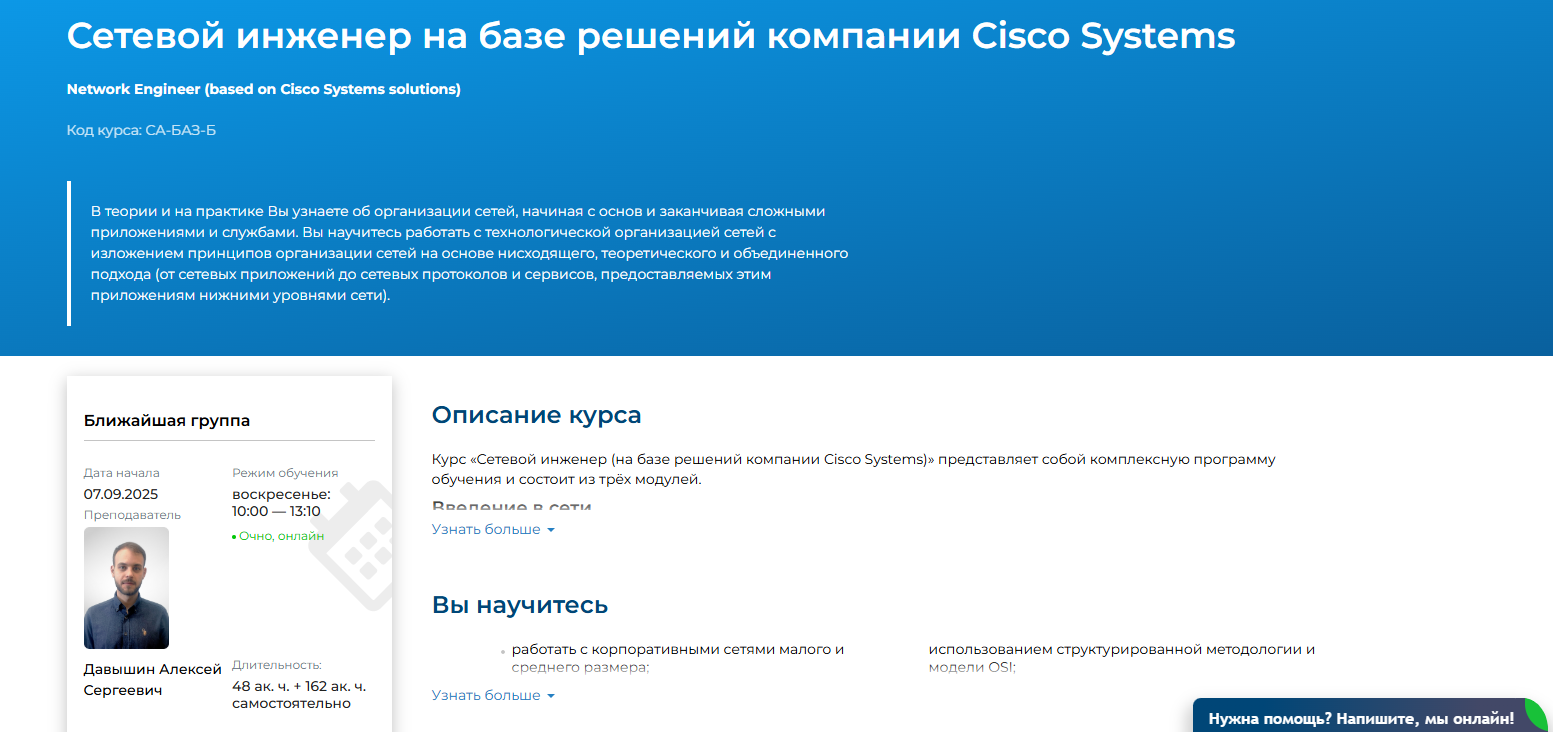Click the blue accent bar beside the course annotation
Image resolution: width=1553 pixels, height=732 pixels.
point(69,255)
